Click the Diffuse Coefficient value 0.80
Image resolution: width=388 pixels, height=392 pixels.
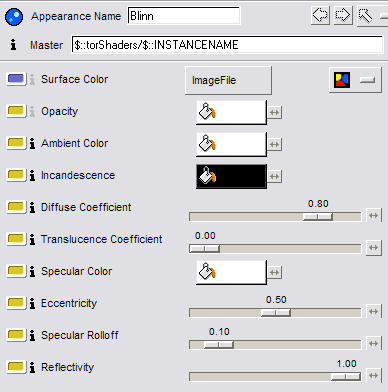[x=318, y=204]
